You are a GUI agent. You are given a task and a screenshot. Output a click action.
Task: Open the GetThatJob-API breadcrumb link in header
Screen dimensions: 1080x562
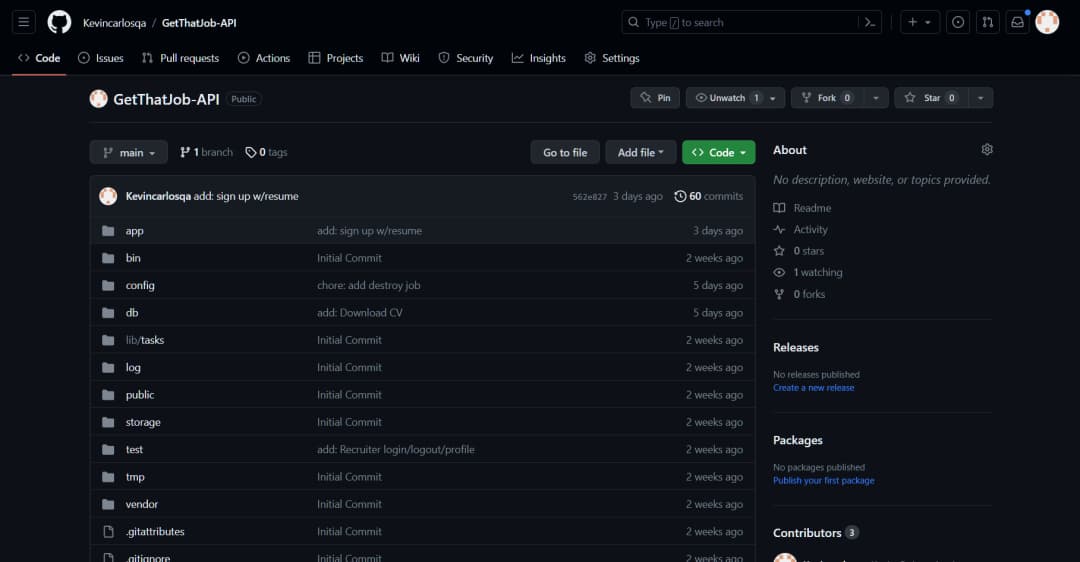(199, 23)
